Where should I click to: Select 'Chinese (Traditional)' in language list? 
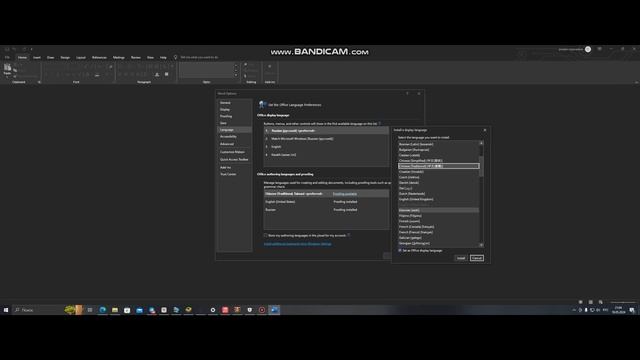coord(438,166)
